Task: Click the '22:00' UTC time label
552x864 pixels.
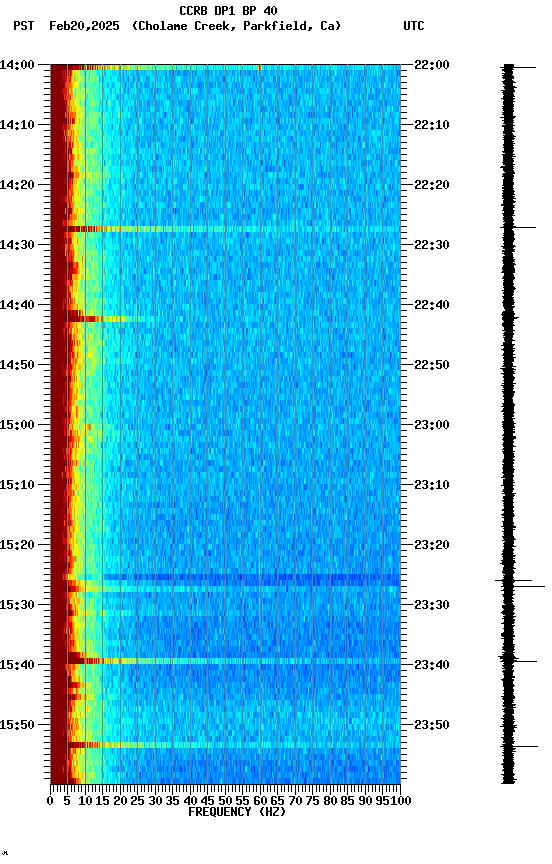Action: point(432,65)
